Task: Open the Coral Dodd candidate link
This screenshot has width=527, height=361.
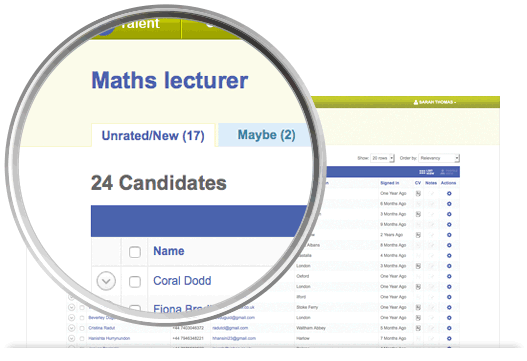Action: pos(182,281)
